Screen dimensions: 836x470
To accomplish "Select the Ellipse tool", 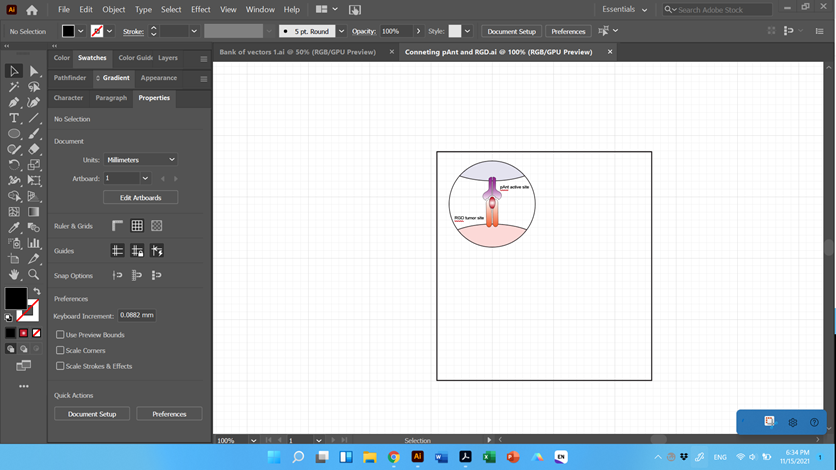I will tap(14, 134).
